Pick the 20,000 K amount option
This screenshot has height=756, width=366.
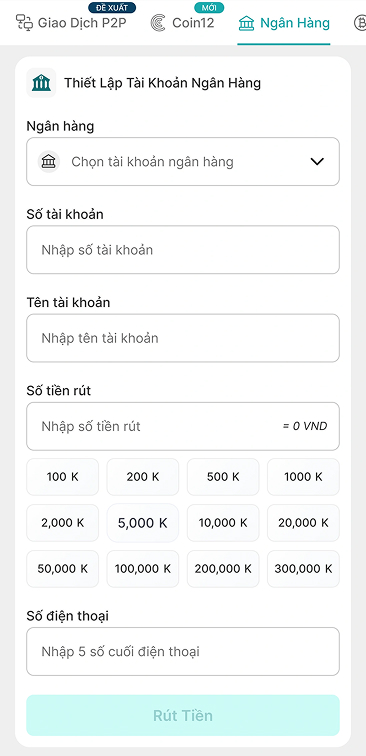point(303,523)
